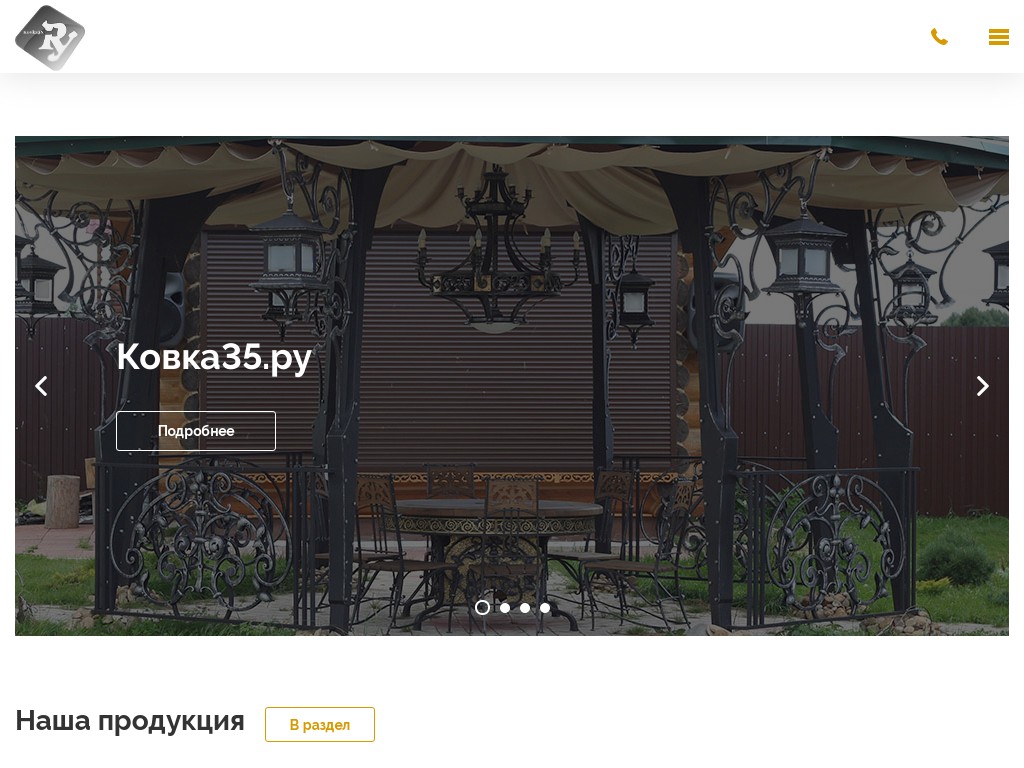Click the Наша продукция heading

[x=130, y=721]
